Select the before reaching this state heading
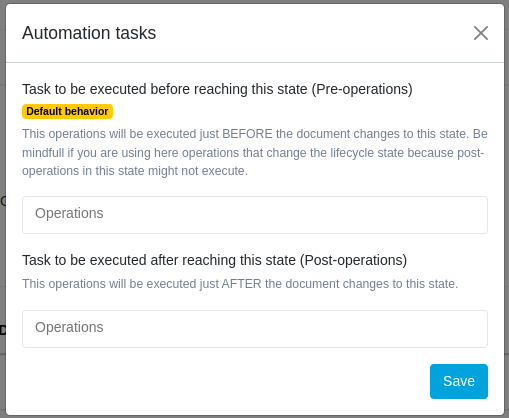 [217, 89]
